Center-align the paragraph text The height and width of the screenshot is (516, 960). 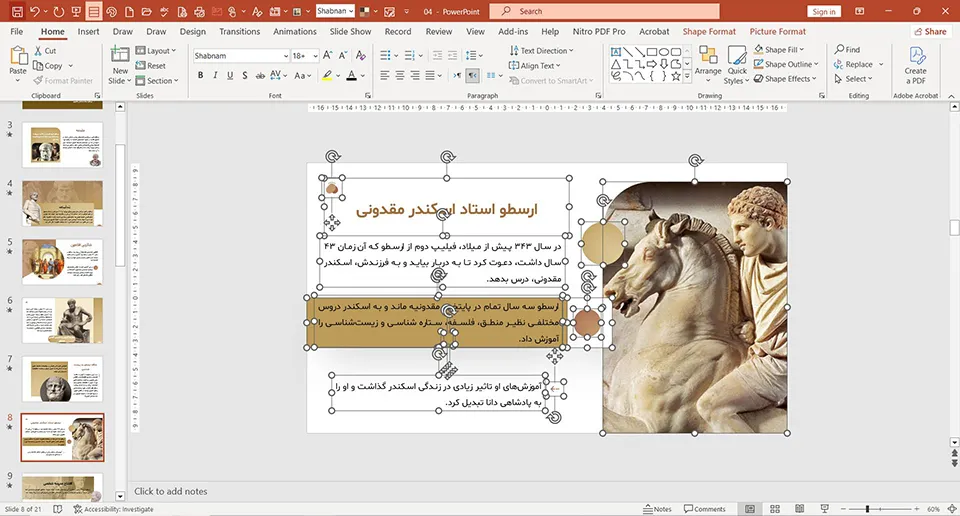coord(400,75)
